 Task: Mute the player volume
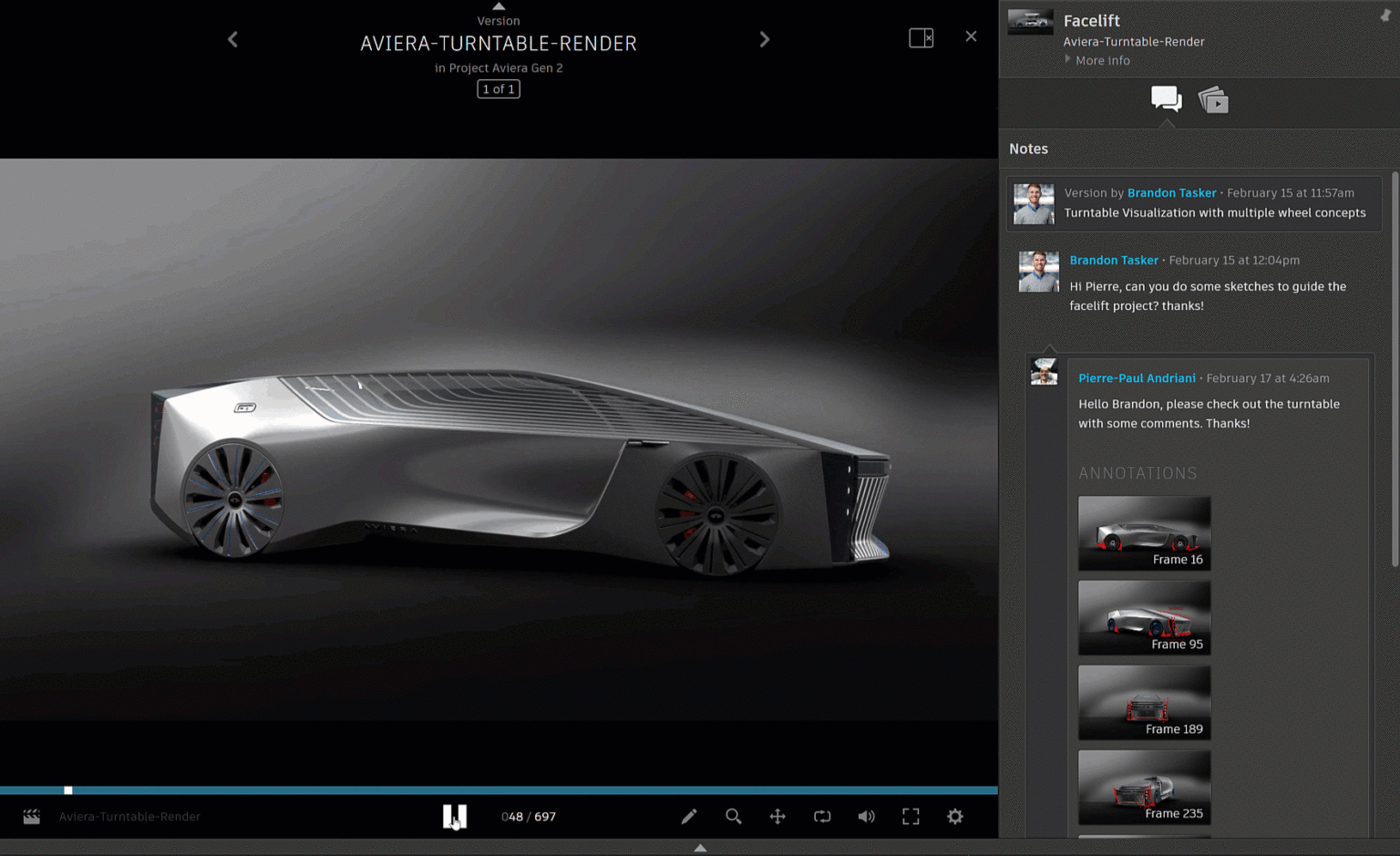866,817
